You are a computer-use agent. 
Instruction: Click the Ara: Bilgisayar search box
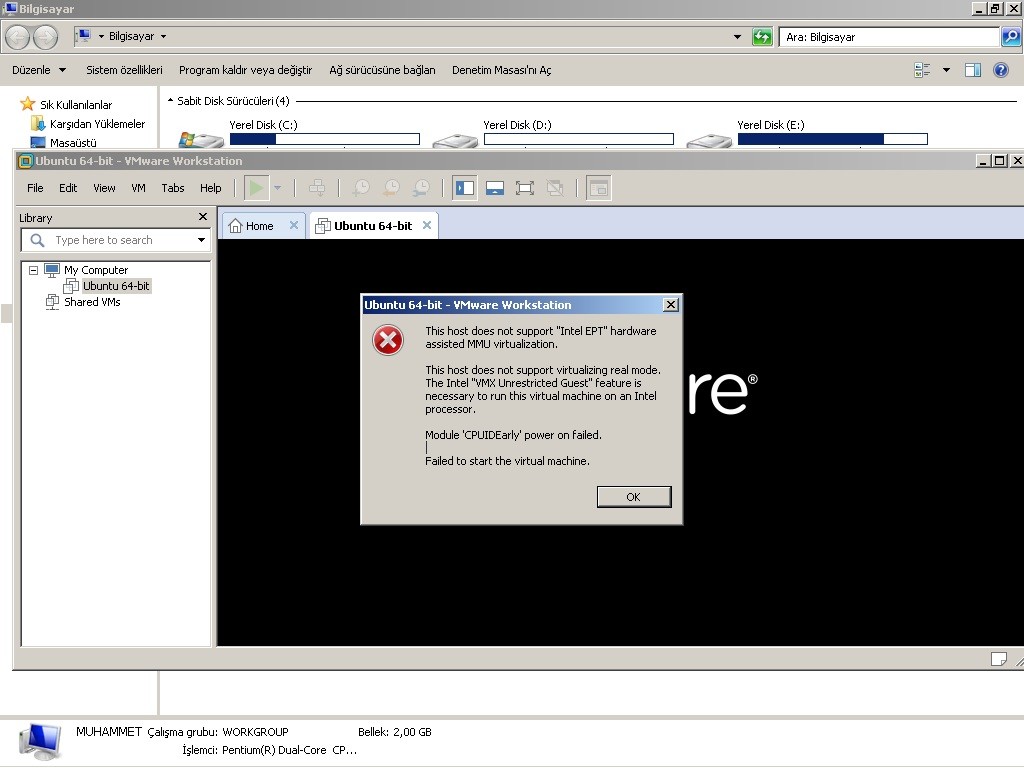889,37
